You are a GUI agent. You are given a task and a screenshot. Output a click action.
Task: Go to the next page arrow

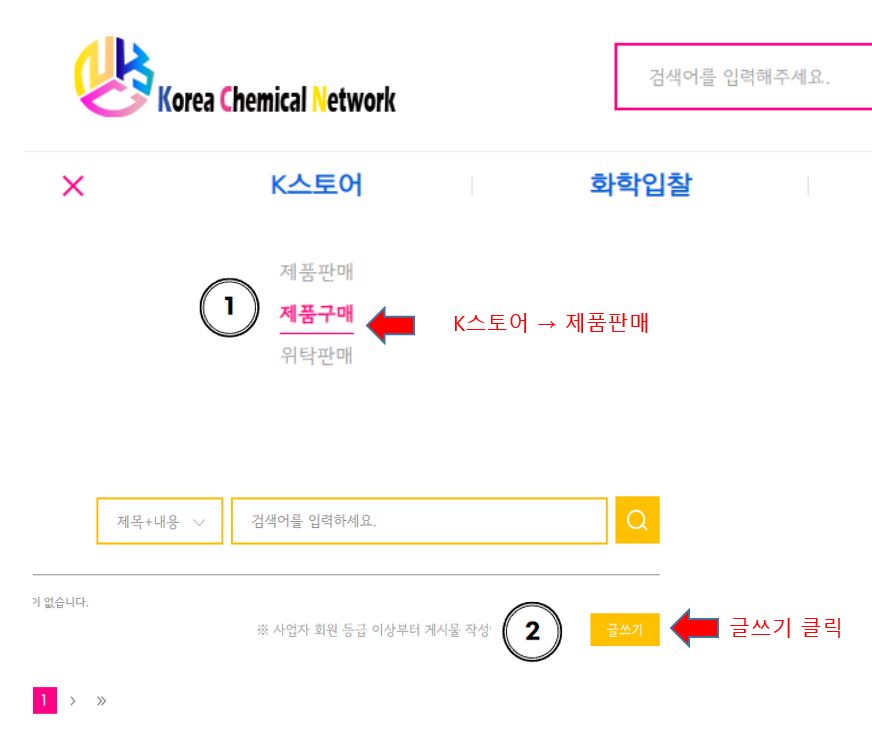73,701
